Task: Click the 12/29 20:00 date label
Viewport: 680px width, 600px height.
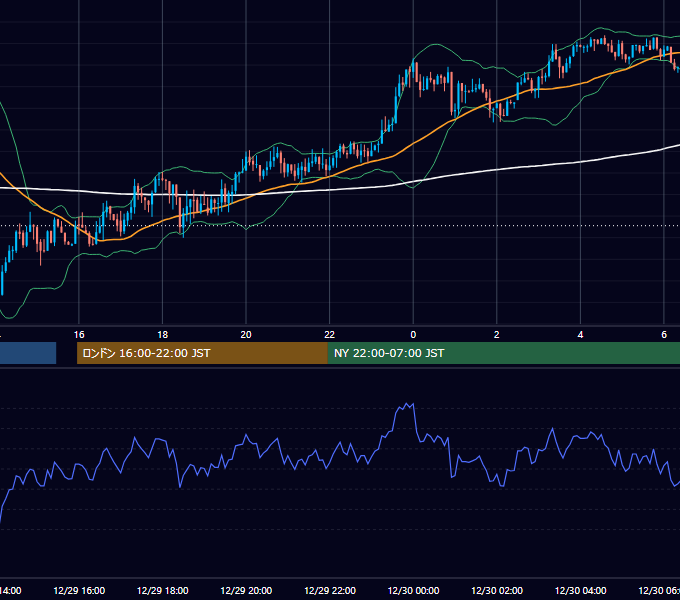Action: pyautogui.click(x=246, y=590)
